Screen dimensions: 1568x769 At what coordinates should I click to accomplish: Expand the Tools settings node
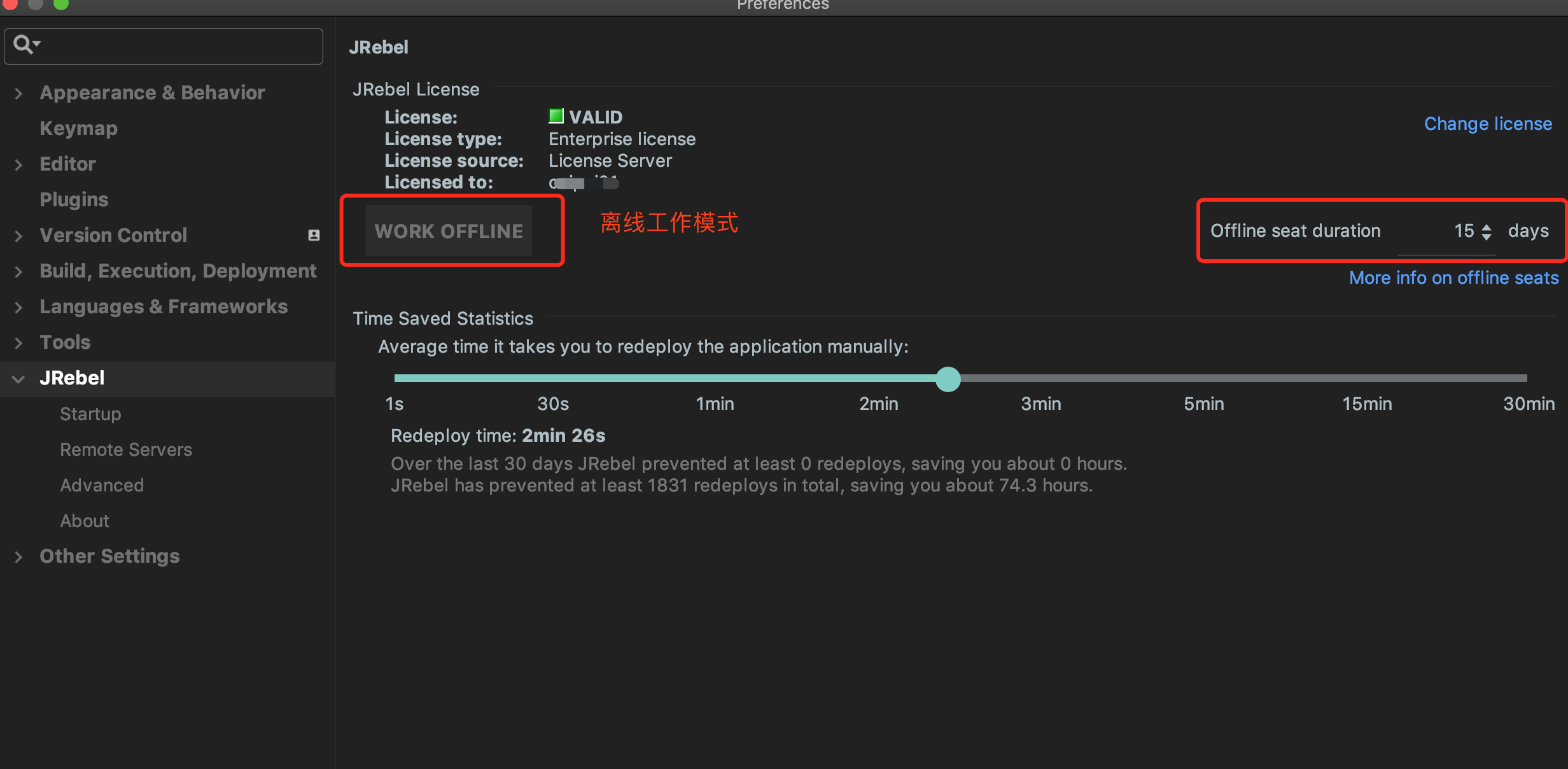[18, 343]
